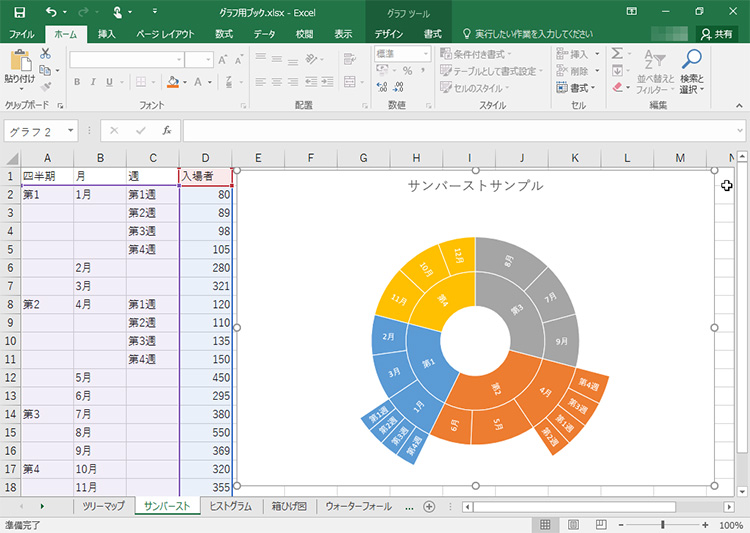Switch to Page Layout view in status bar
This screenshot has height=533, width=750.
pyautogui.click(x=571, y=524)
